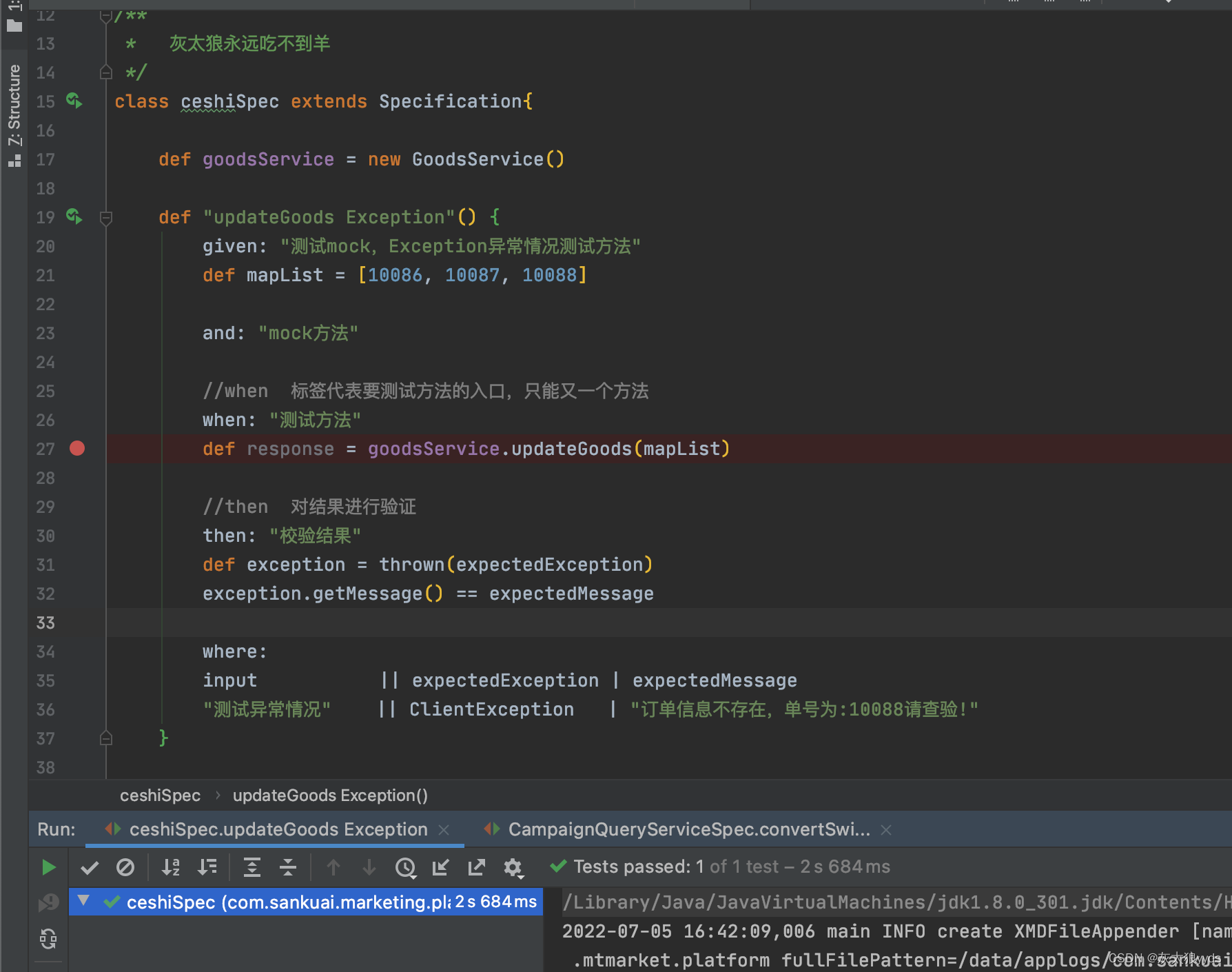1232x972 pixels.
Task: Click line number 33 in the gutter
Action: coord(45,622)
